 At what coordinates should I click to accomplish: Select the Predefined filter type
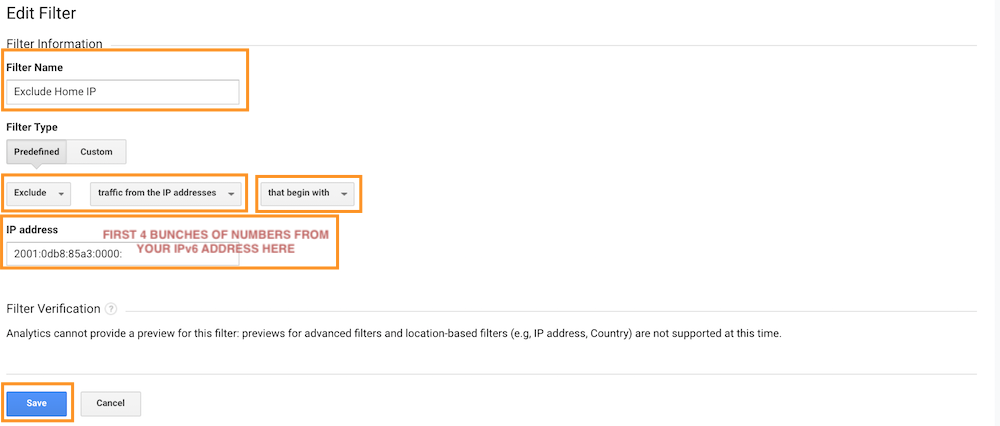click(36, 152)
